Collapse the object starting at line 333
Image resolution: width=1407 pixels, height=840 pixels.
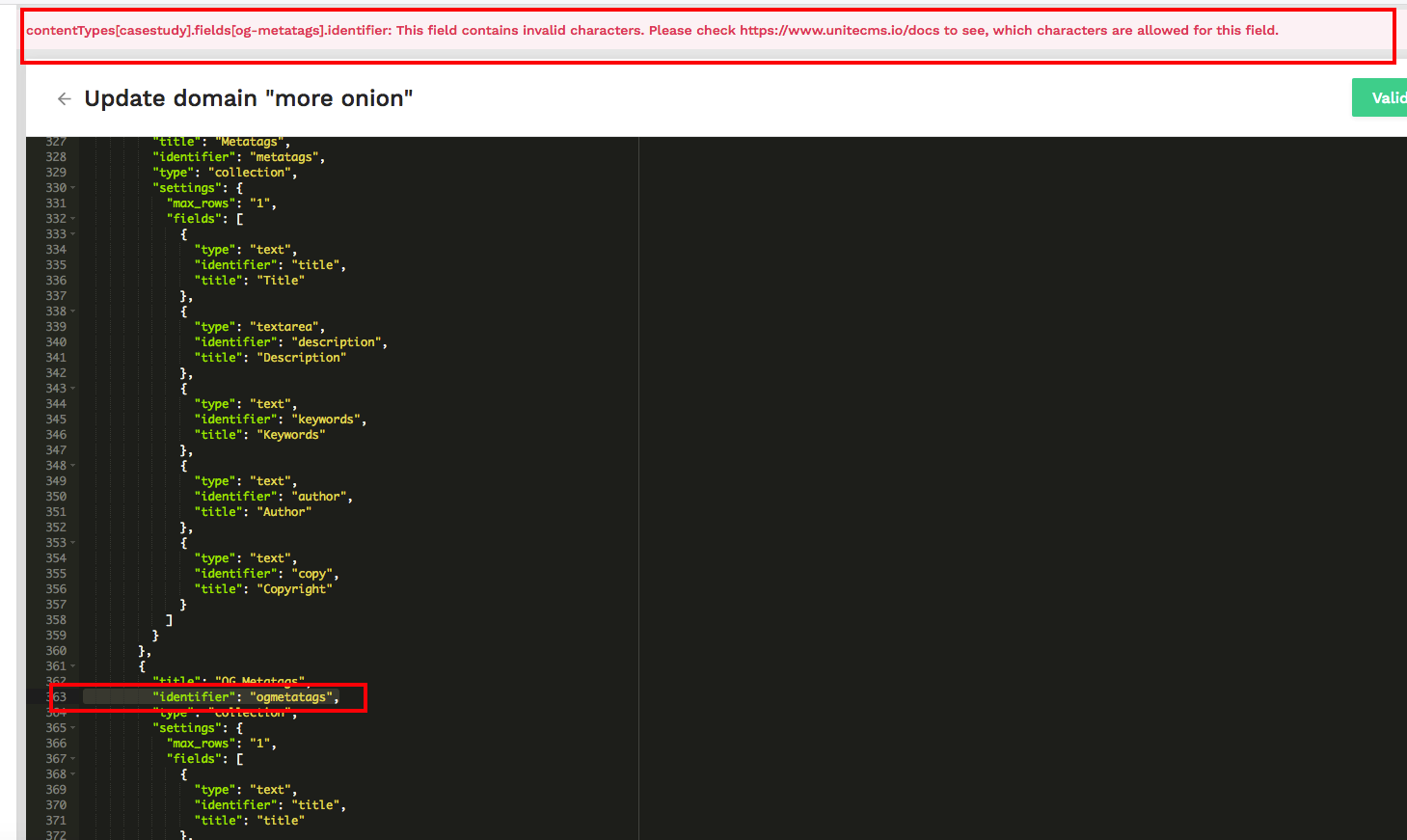[x=73, y=234]
